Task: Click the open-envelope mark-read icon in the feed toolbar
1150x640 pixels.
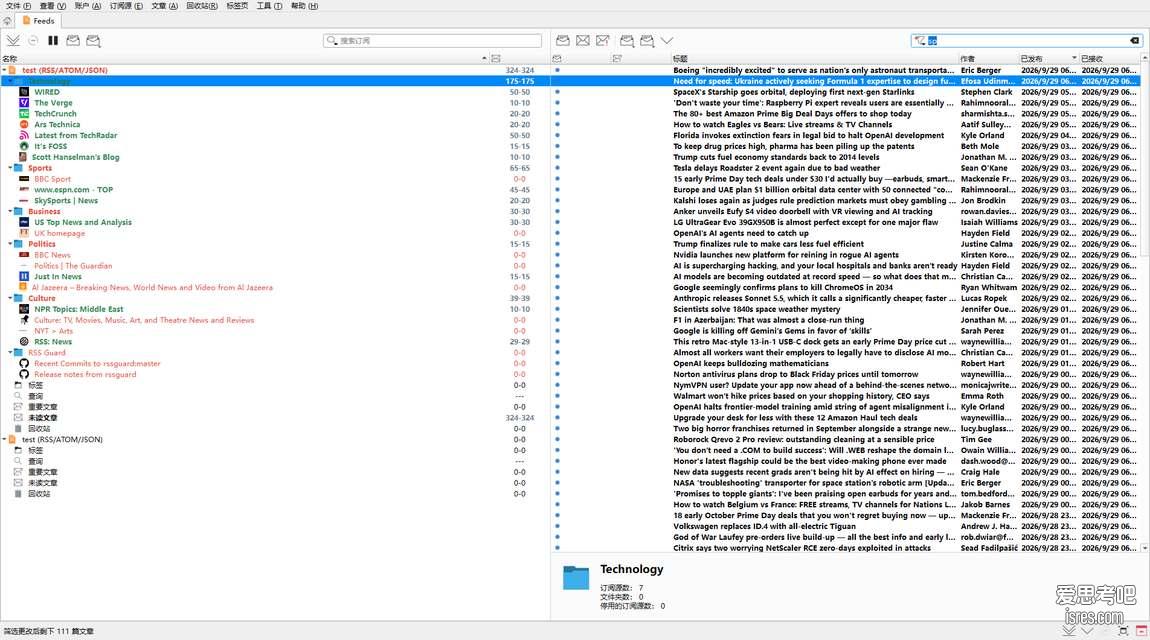Action: [x=73, y=40]
